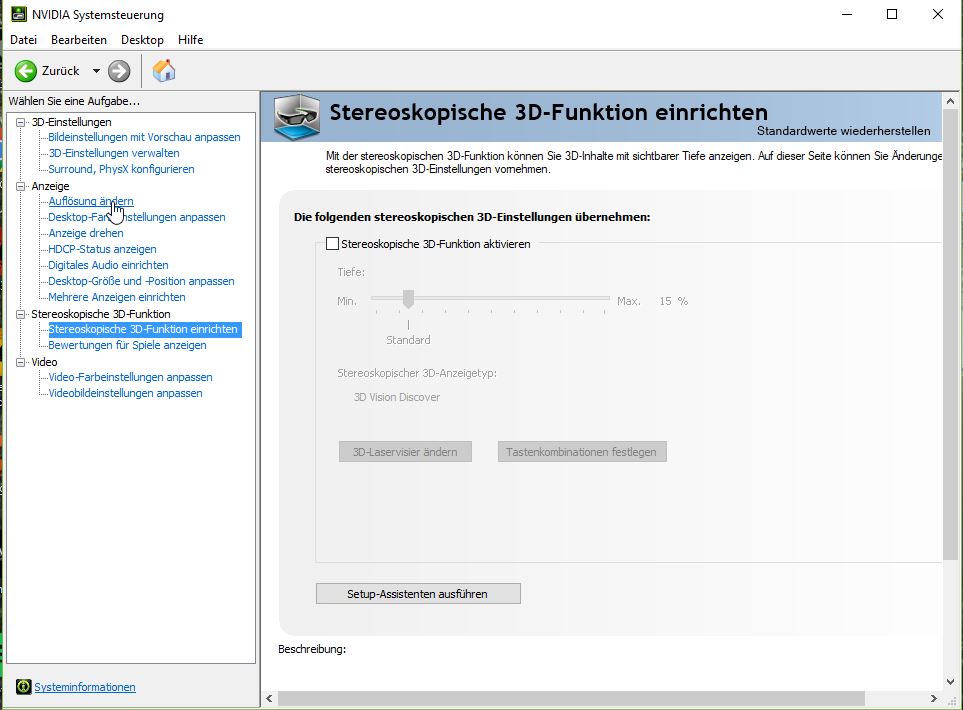Click the green Zurück back arrow icon
Viewport: 963px width, 710px height.
(x=26, y=71)
